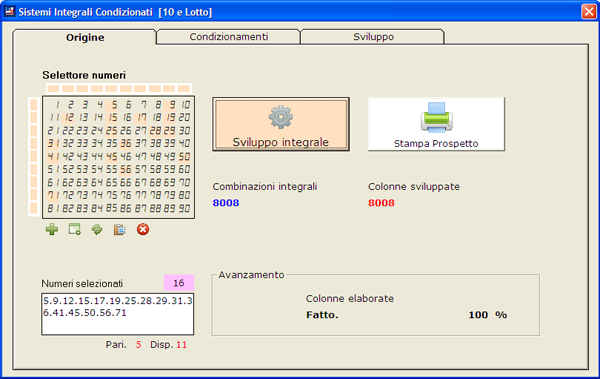
Task: Click the red X clear icon
Action: coord(143,229)
